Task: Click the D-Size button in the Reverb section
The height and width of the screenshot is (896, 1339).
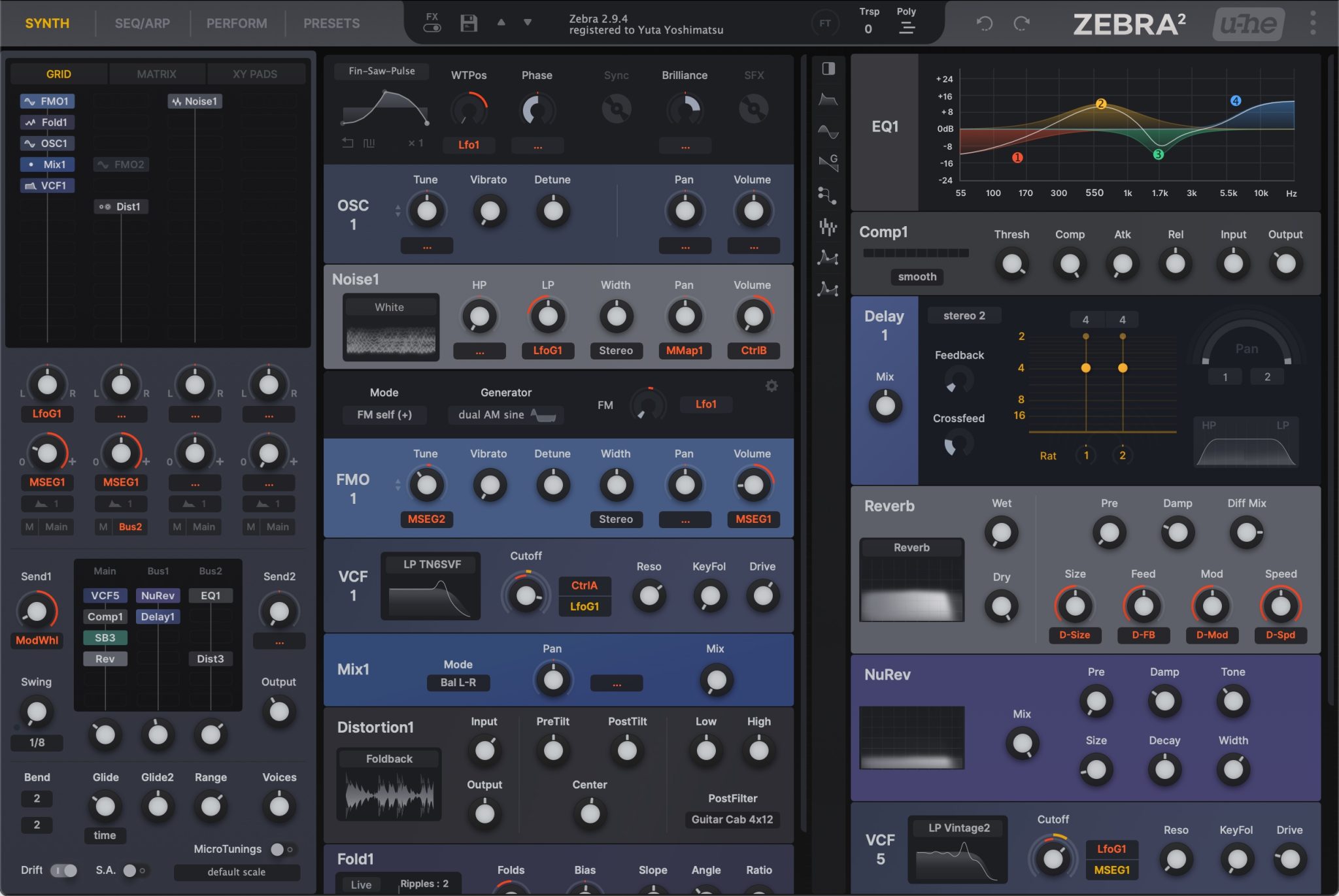Action: tap(1075, 635)
